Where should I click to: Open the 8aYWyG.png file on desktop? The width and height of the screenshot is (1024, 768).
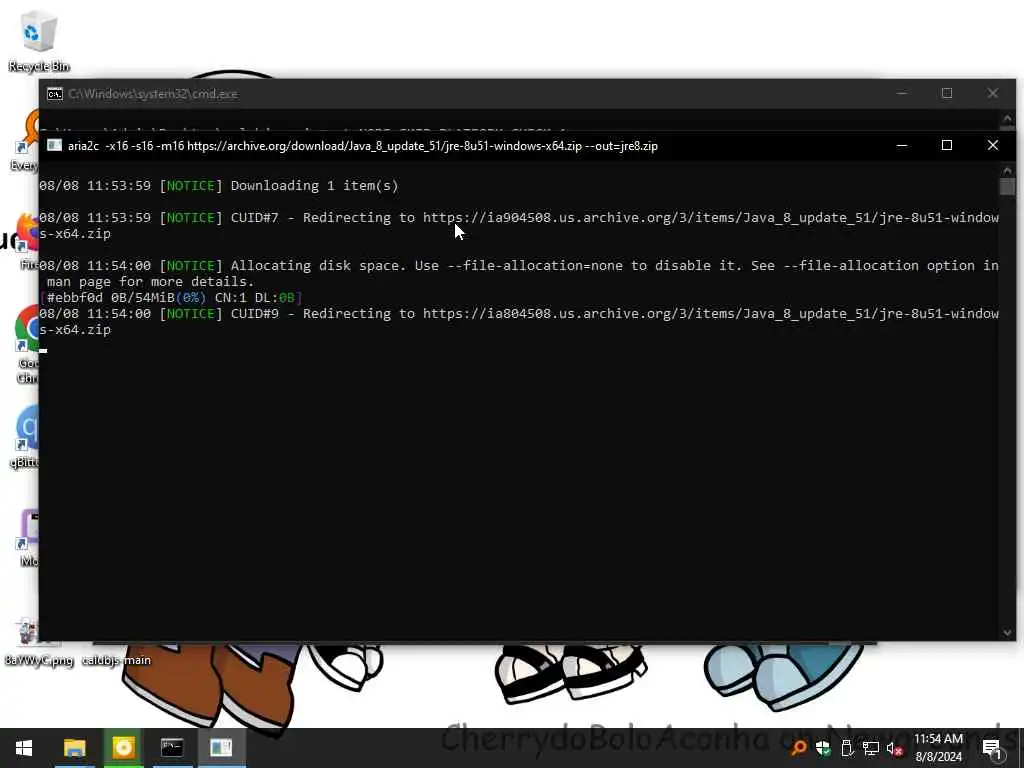pos(39,641)
